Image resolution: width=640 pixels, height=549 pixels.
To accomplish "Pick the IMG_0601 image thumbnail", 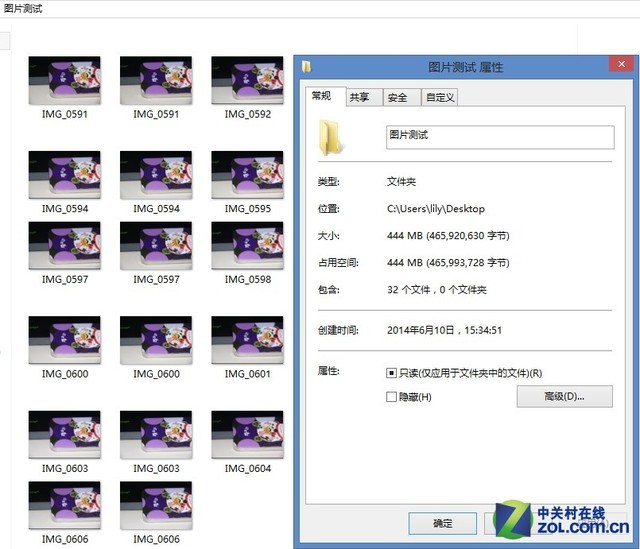I will [247, 340].
